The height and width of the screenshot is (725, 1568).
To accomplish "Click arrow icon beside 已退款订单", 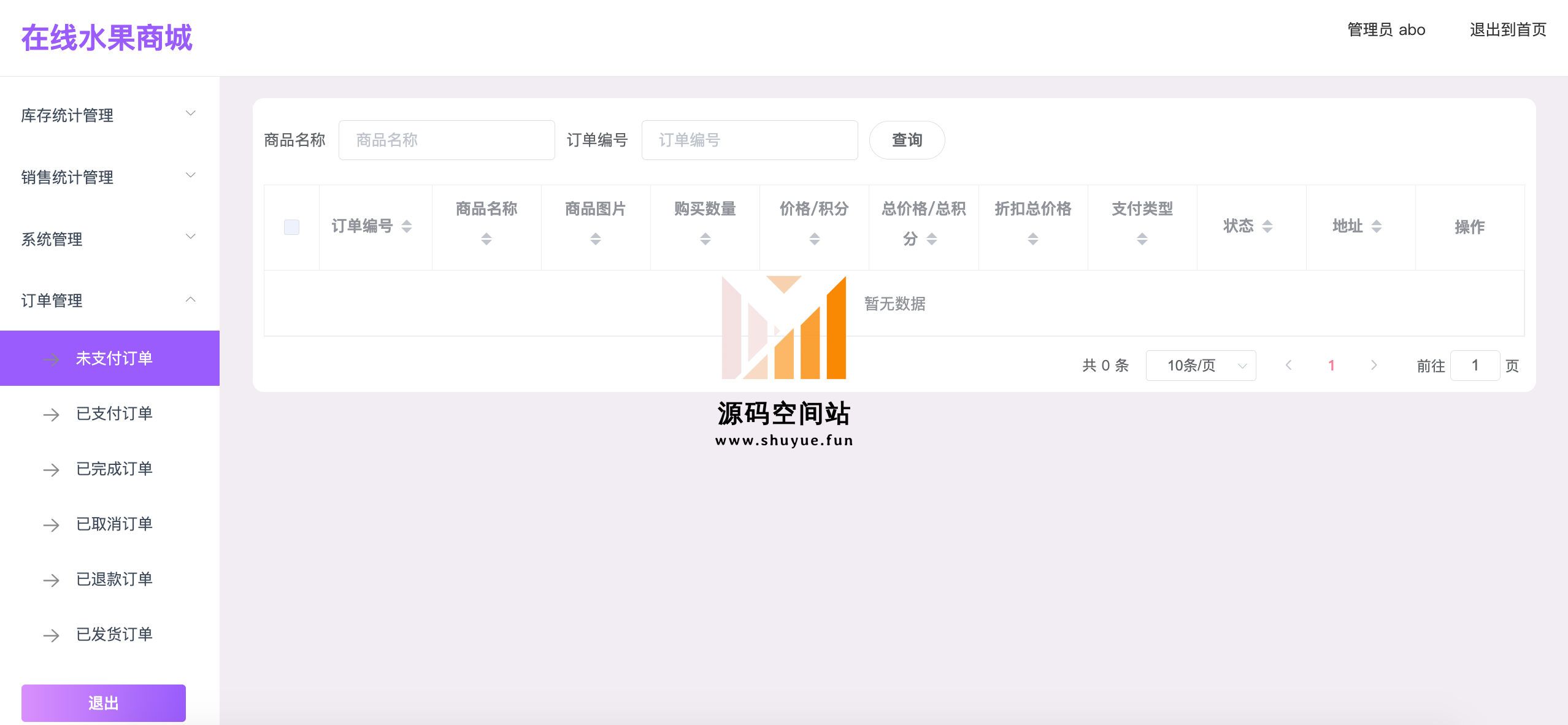I will (52, 580).
